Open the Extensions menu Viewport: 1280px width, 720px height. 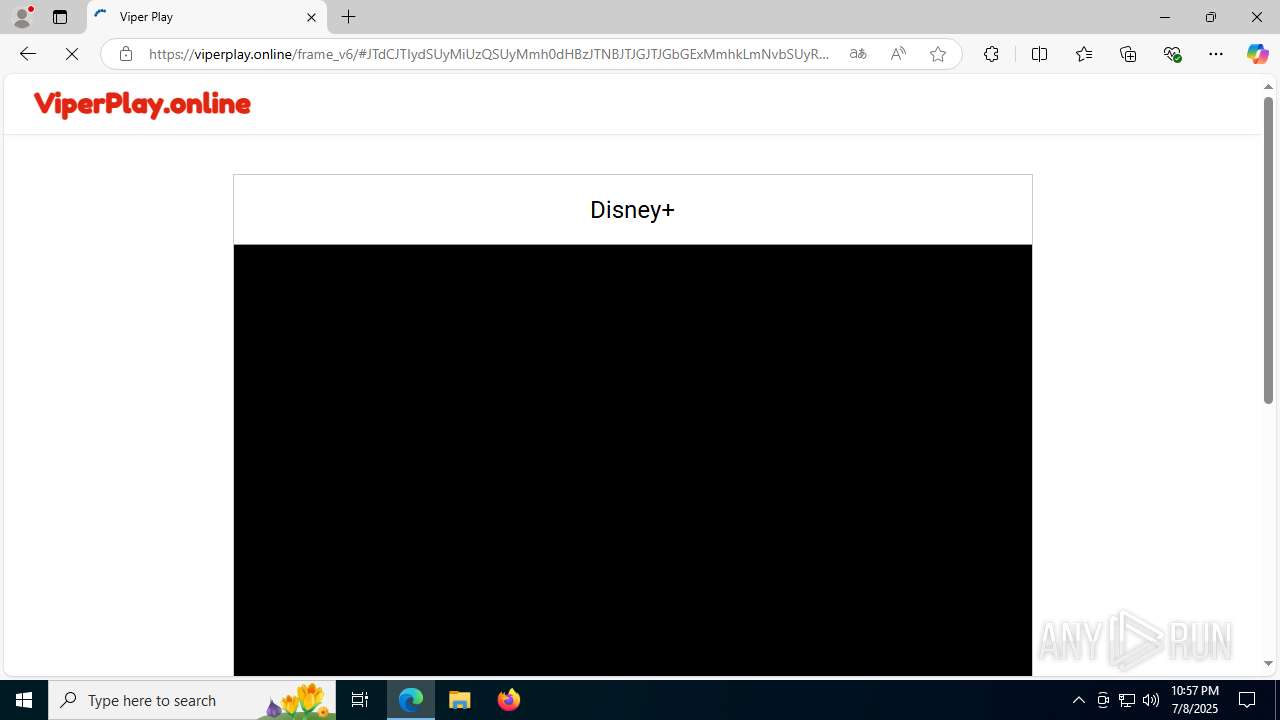(x=991, y=54)
